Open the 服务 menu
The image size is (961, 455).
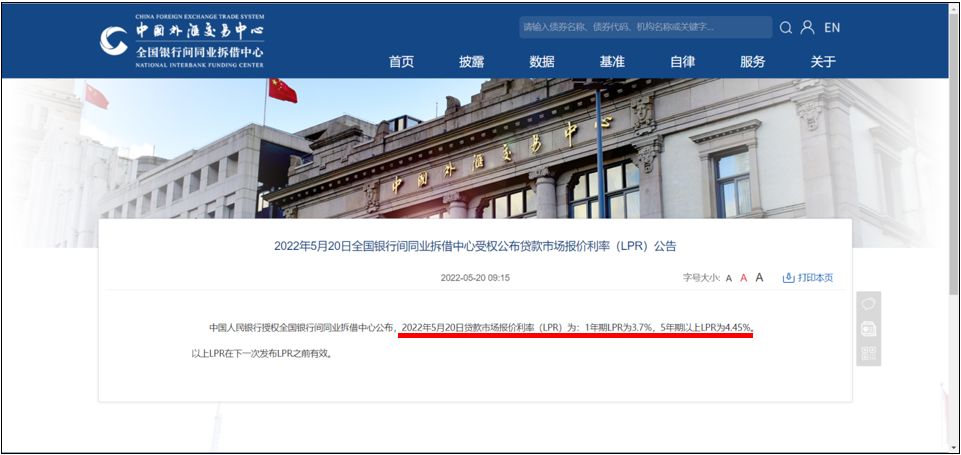[753, 61]
